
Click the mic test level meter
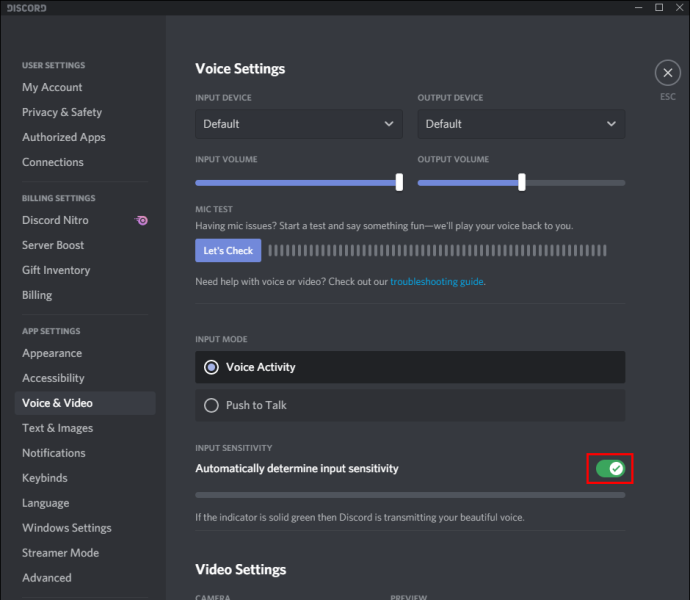(x=437, y=250)
